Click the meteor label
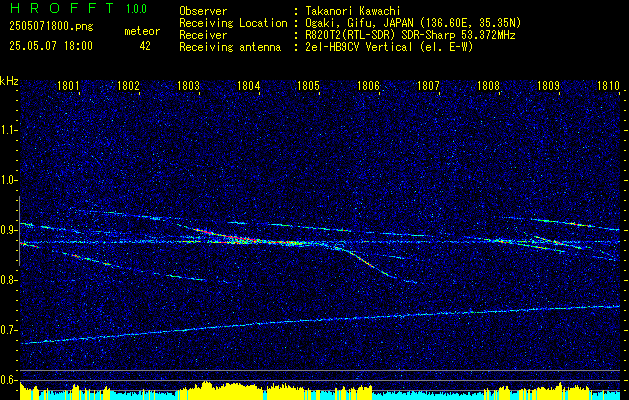The width and height of the screenshot is (629, 400). pyautogui.click(x=142, y=31)
